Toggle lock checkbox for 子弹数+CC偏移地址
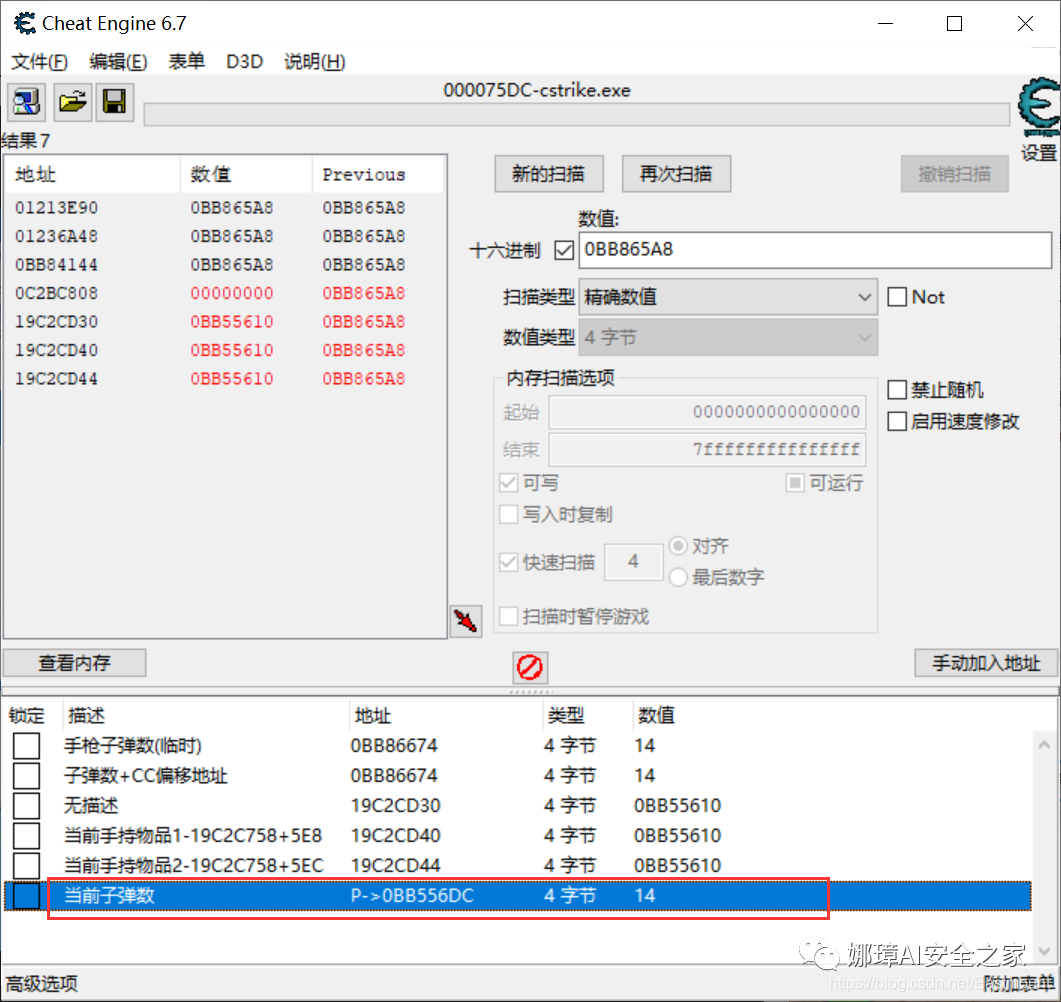Image resolution: width=1061 pixels, height=1002 pixels. tap(26, 775)
